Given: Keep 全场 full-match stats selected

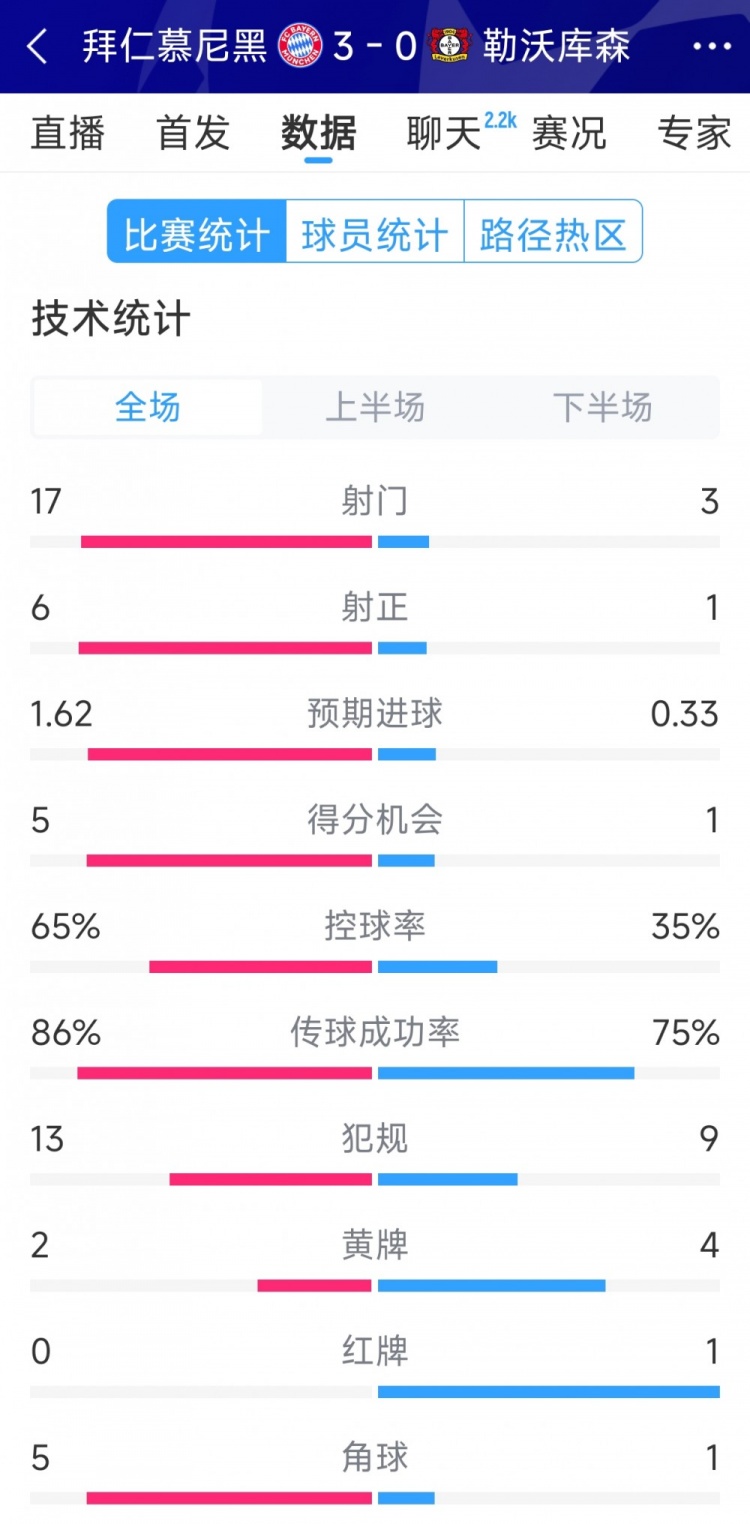Looking at the screenshot, I should (148, 407).
